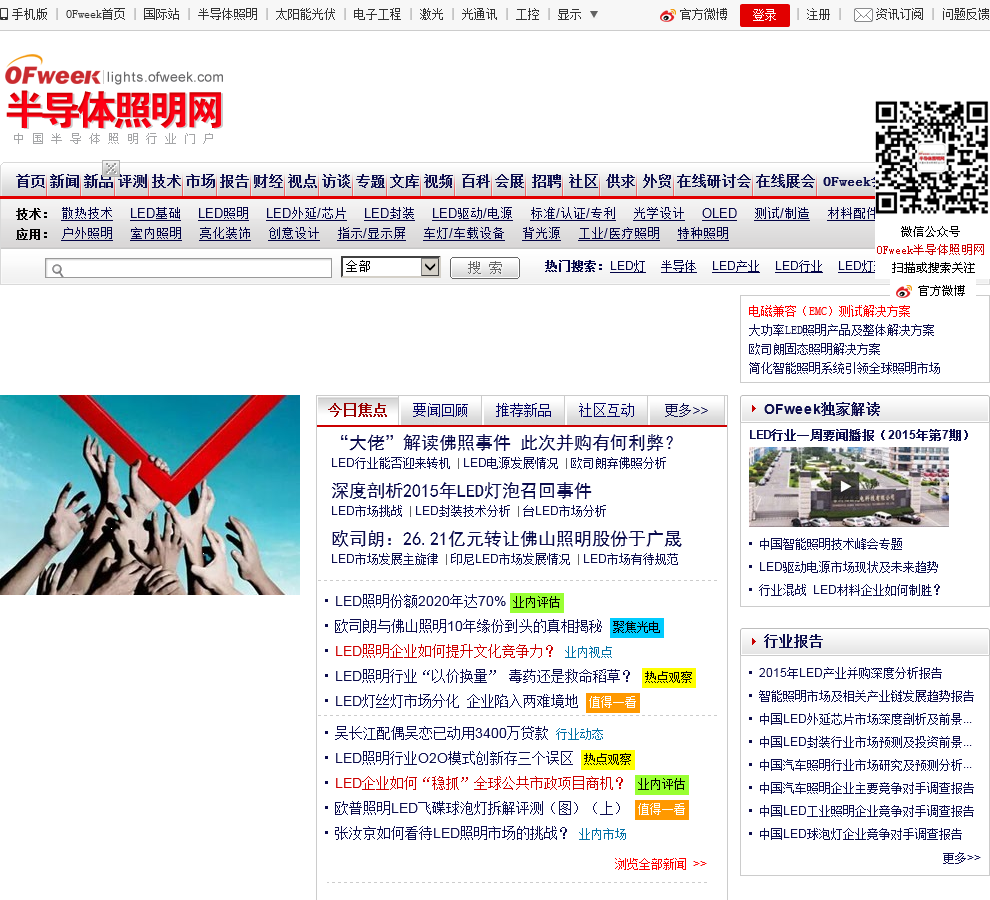The image size is (990, 900).
Task: Click the Weibo icon beside 官方微博 at top
Action: (x=667, y=15)
